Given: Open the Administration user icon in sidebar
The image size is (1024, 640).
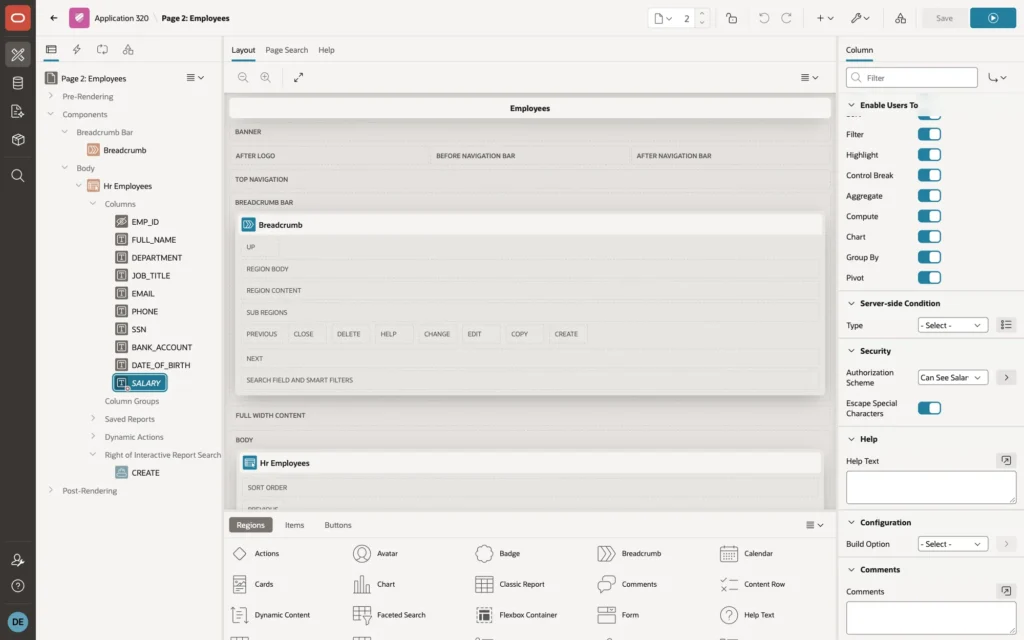Looking at the screenshot, I should [18, 560].
